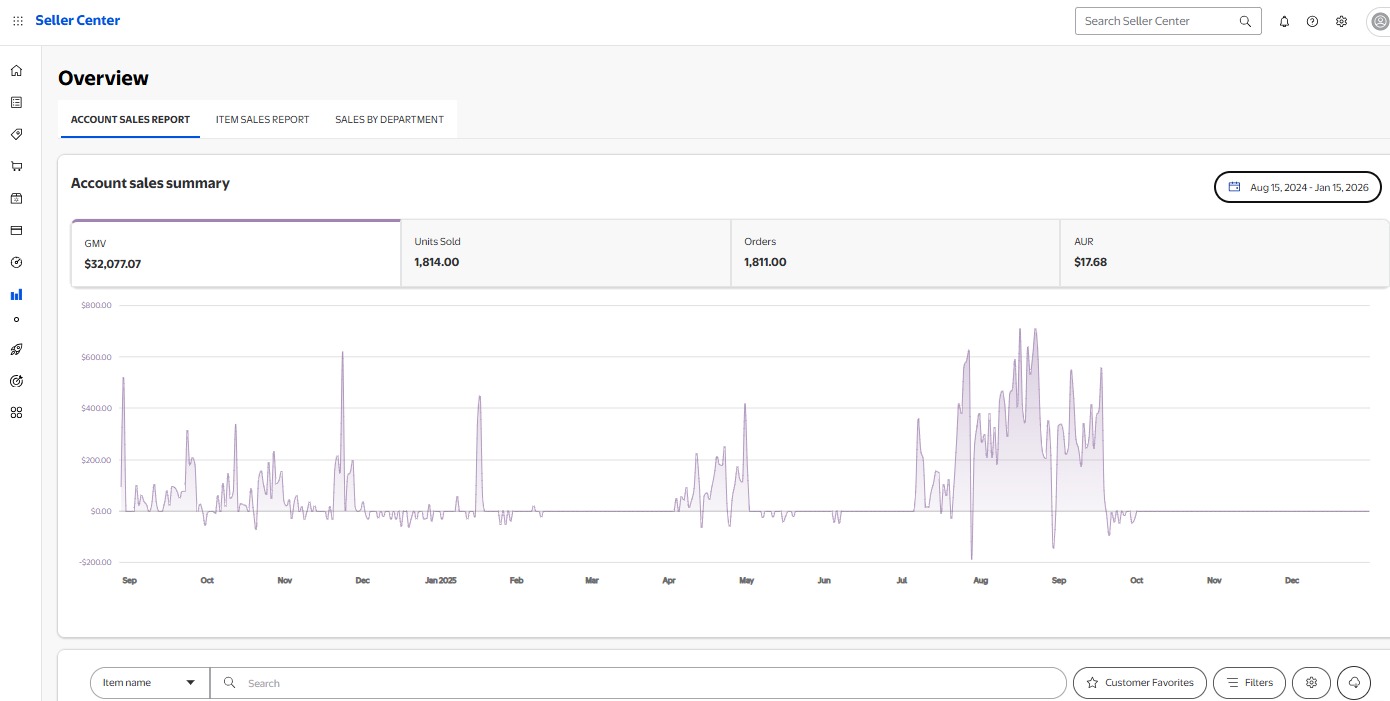Open the shopping cart sidebar icon

coord(16,166)
